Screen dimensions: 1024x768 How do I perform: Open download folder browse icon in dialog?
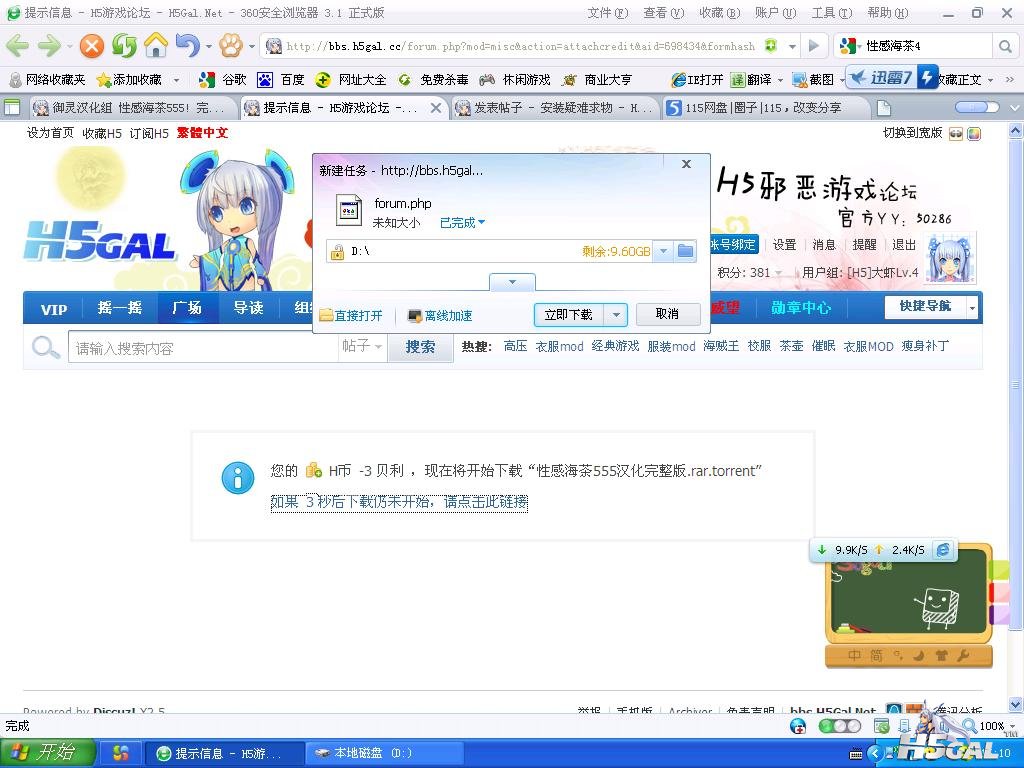685,252
